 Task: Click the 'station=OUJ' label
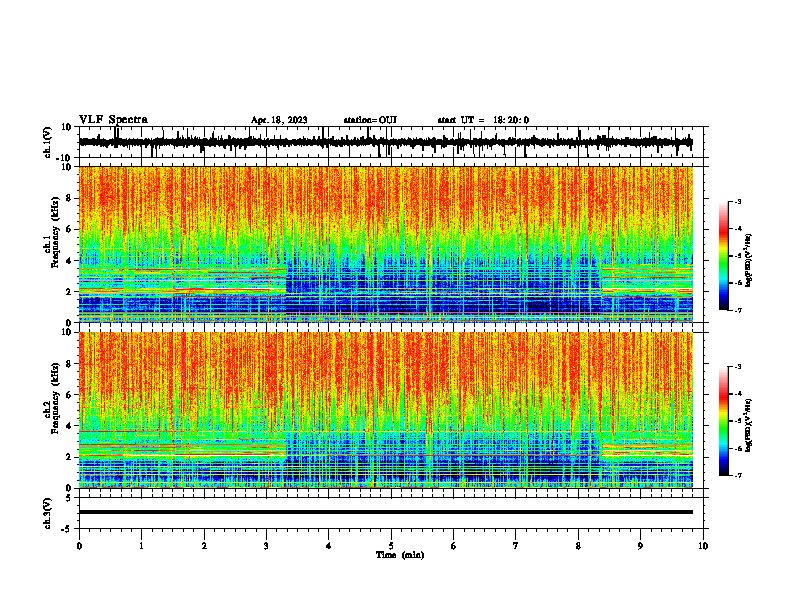click(370, 120)
